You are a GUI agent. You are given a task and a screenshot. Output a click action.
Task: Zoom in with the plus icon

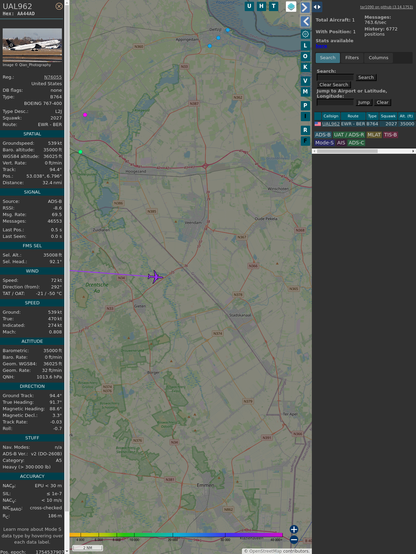click(294, 529)
